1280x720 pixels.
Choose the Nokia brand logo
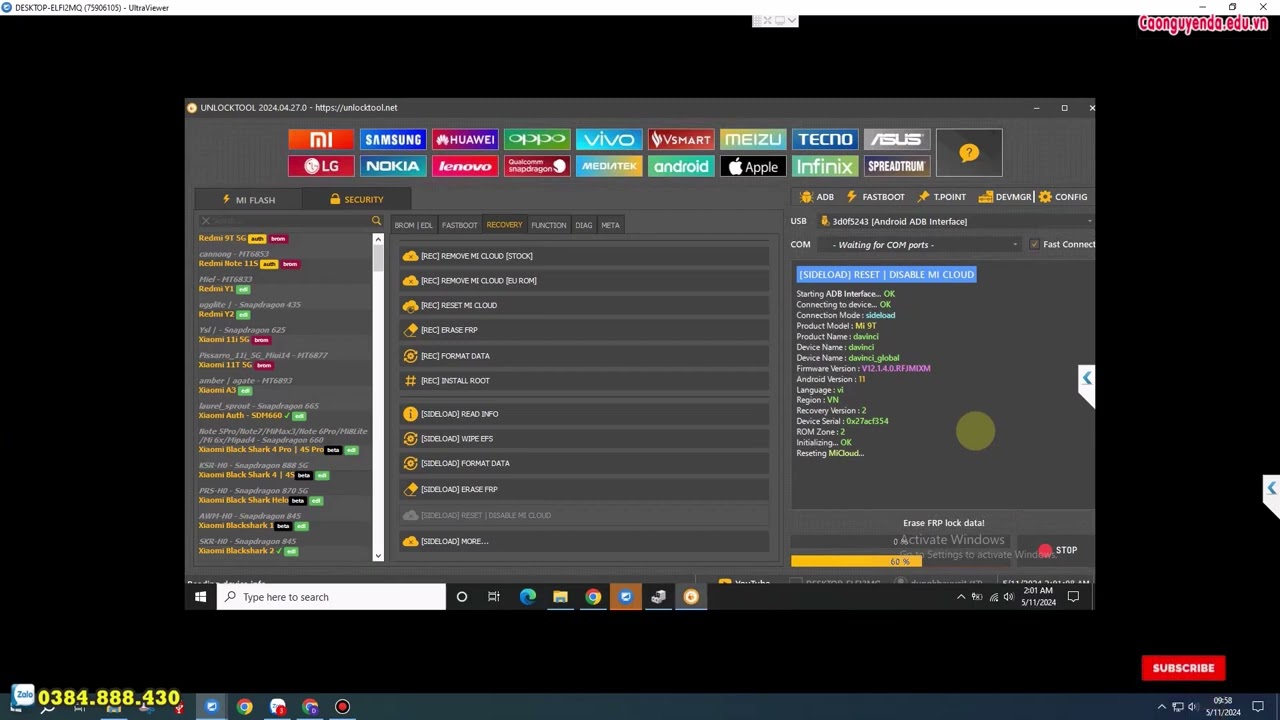tap(393, 167)
